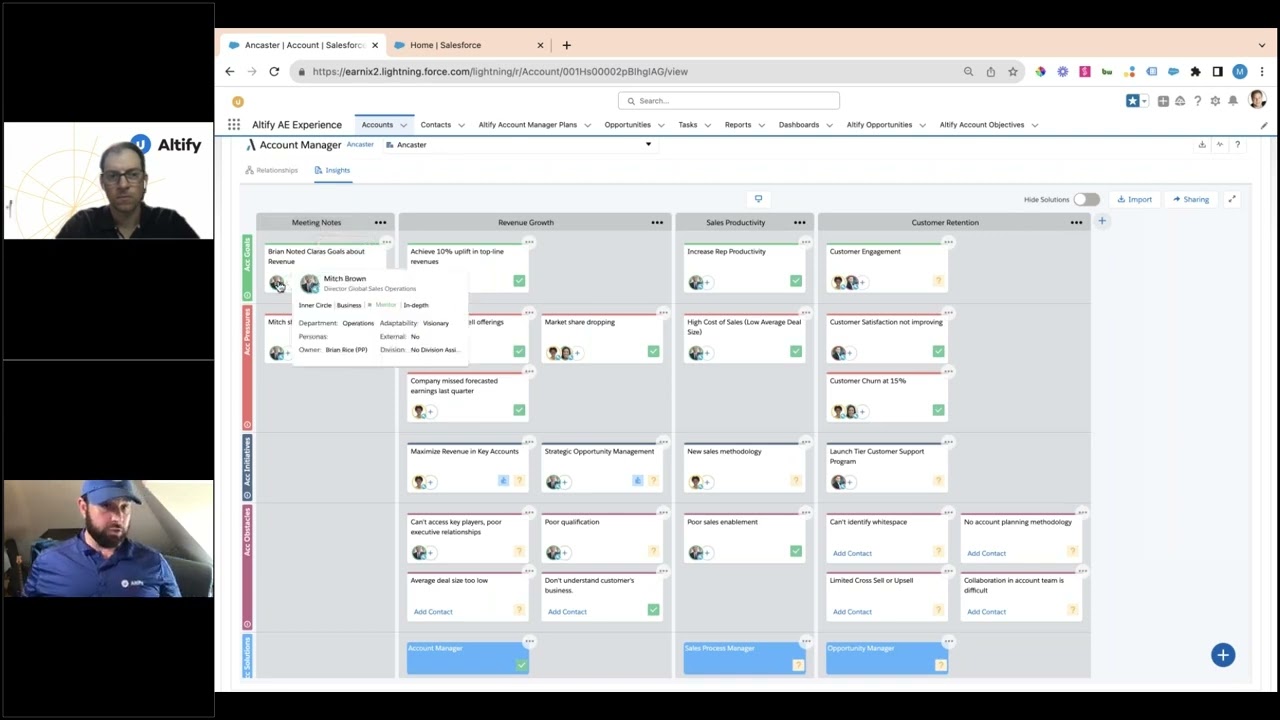1280x720 pixels.
Task: Toggle checkmark on Increase Rep Productivity card
Action: (796, 281)
